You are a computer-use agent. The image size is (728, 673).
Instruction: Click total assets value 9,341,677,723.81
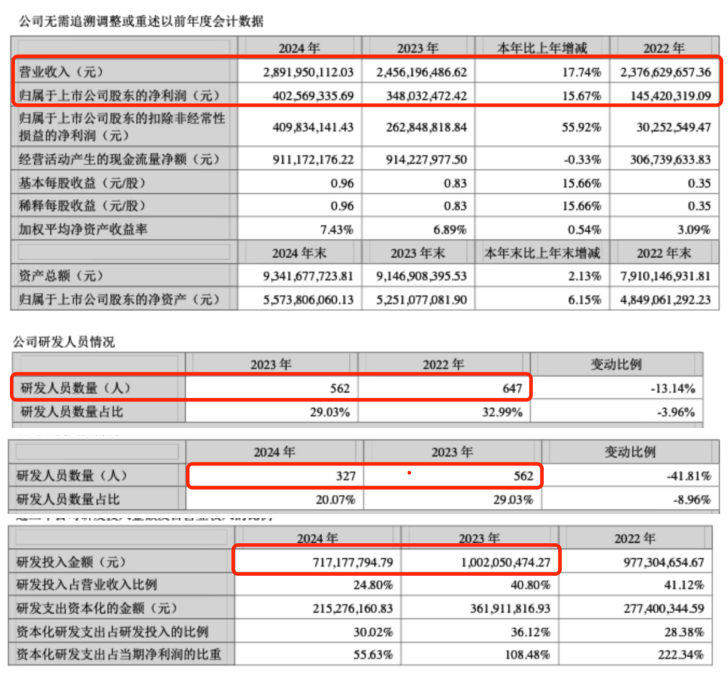(x=302, y=275)
